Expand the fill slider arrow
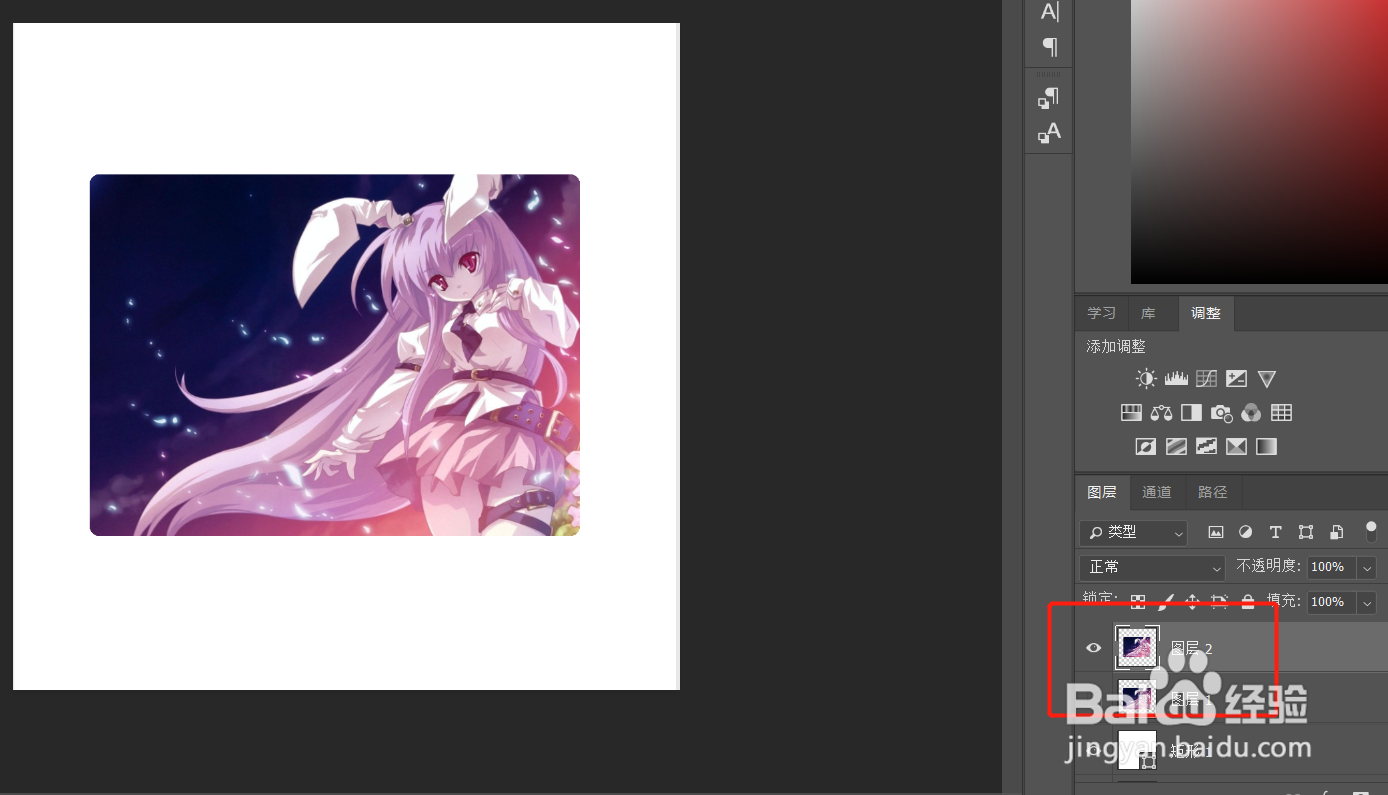 tap(1367, 602)
